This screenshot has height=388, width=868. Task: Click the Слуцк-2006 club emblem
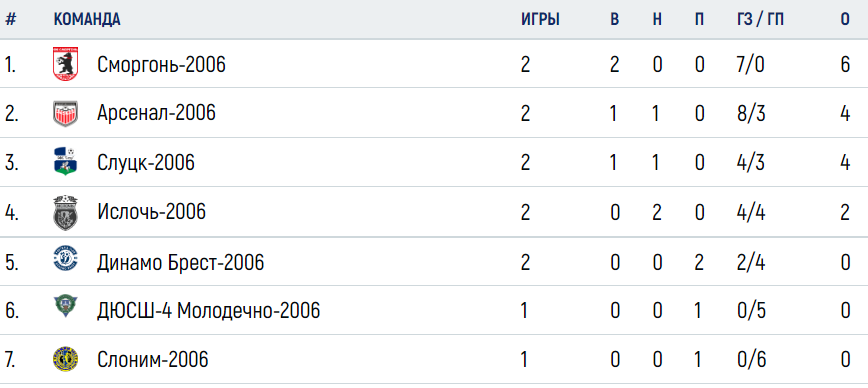65,162
